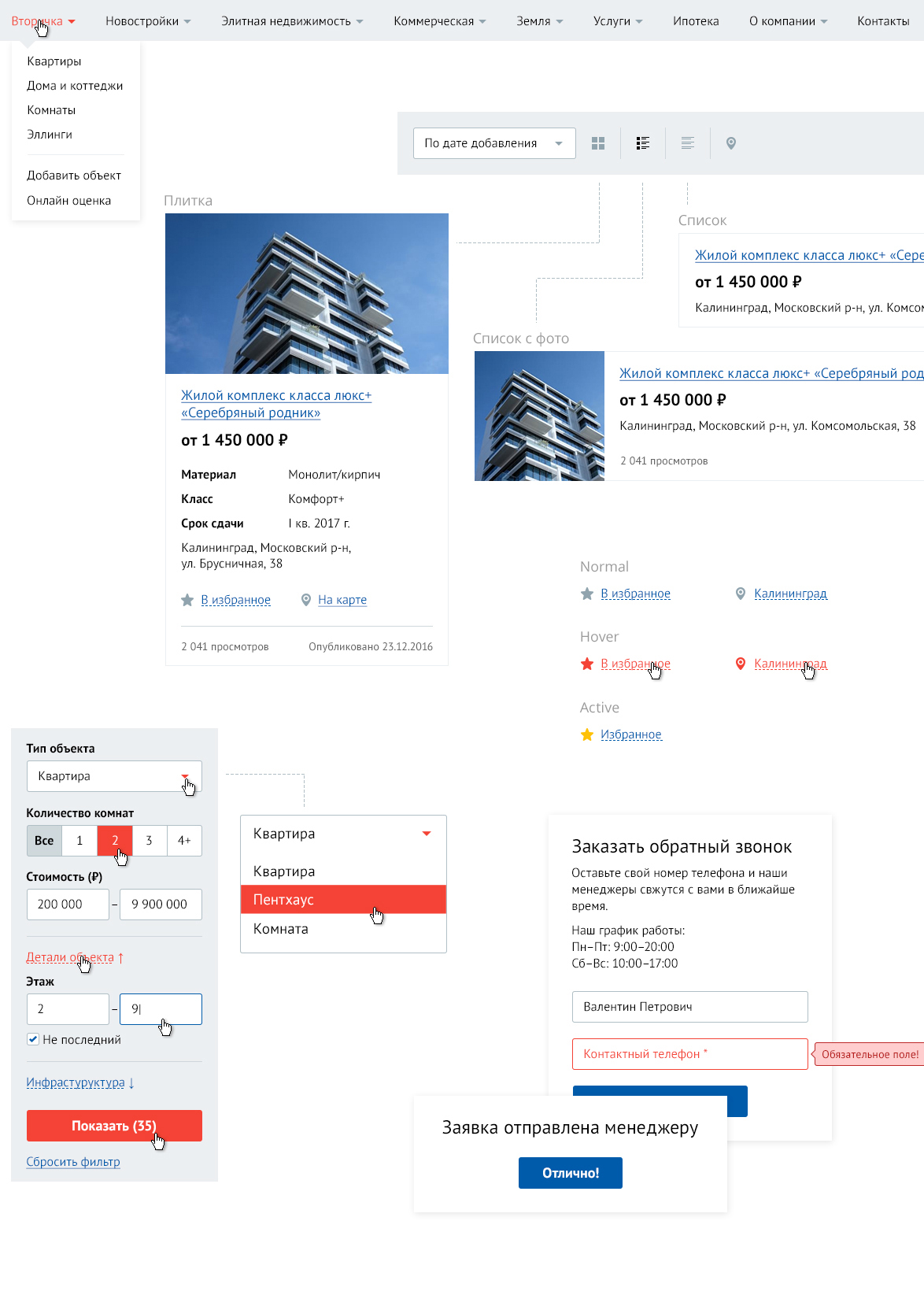Click В избранное link in tile card

pyautogui.click(x=235, y=600)
